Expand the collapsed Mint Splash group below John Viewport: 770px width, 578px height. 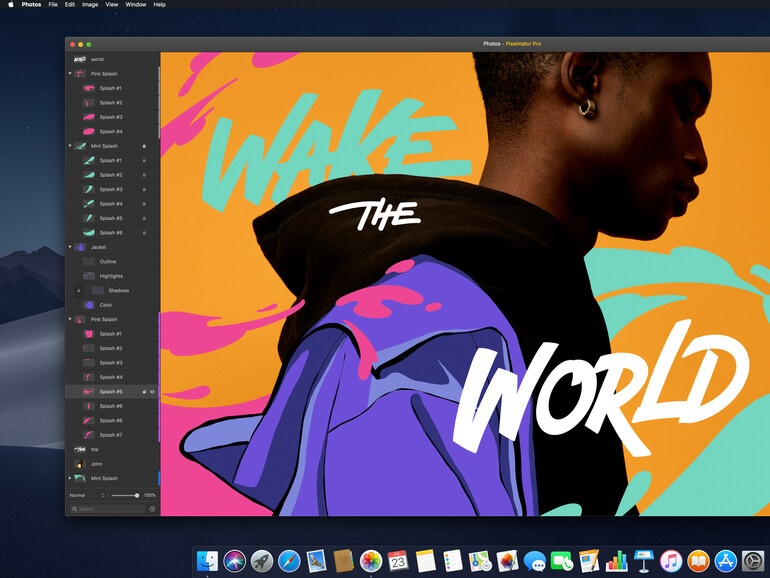point(70,478)
